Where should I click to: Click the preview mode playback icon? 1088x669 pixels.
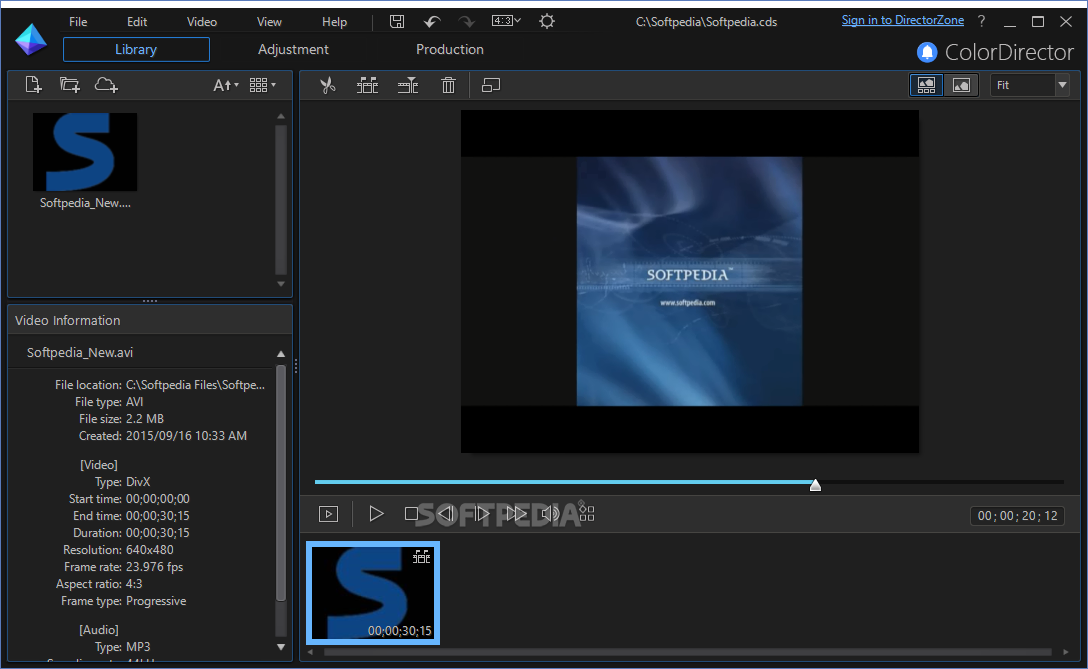tap(328, 514)
